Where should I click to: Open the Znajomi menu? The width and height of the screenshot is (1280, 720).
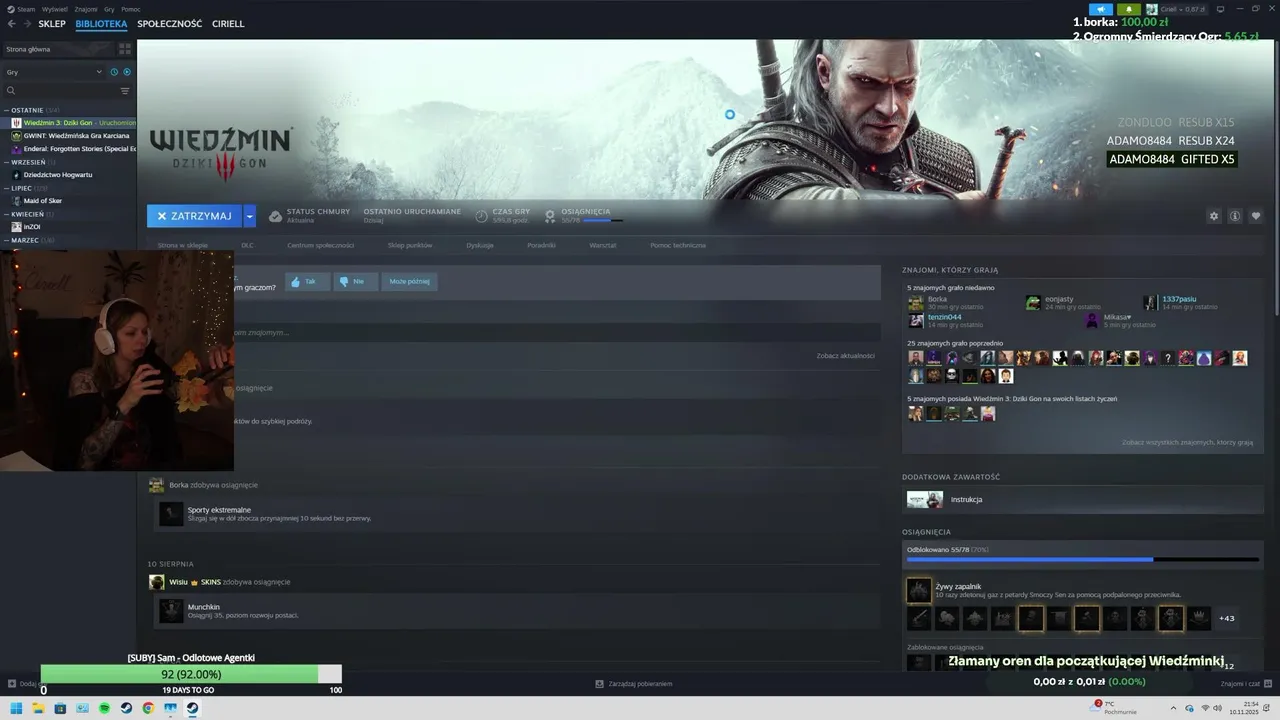[86, 9]
